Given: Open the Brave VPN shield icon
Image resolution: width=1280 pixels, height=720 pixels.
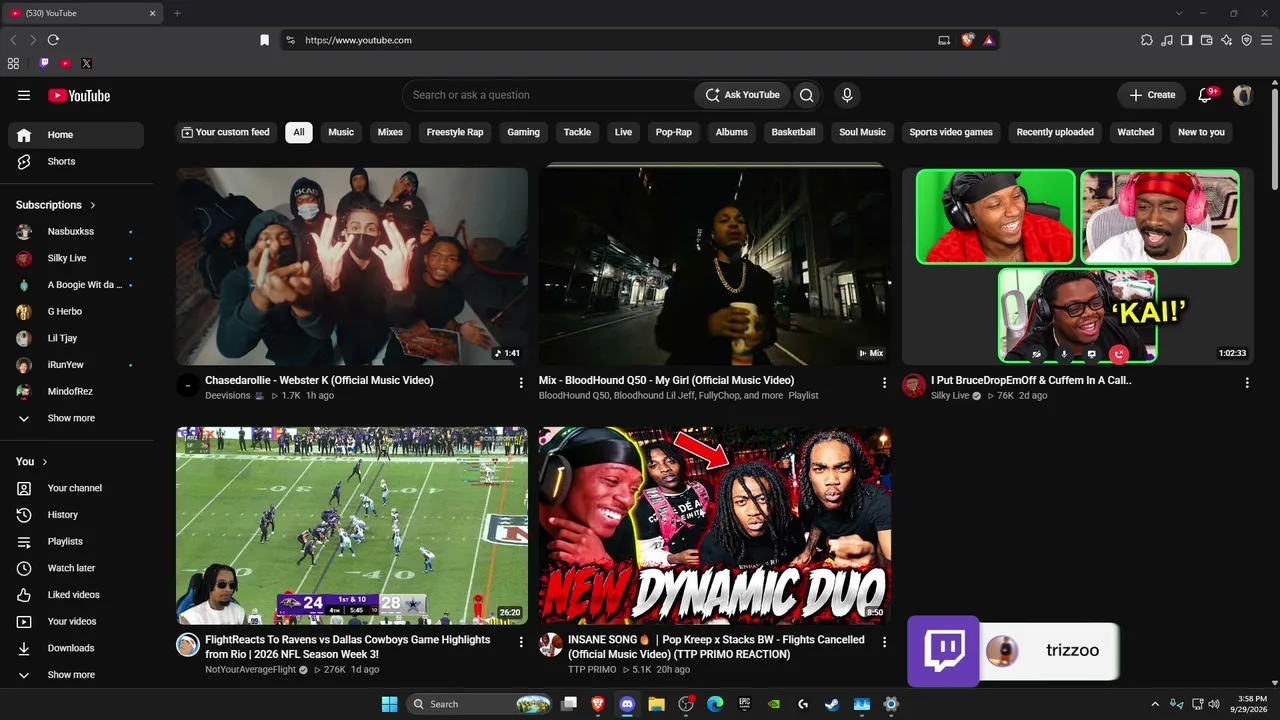Looking at the screenshot, I should (x=1246, y=40).
